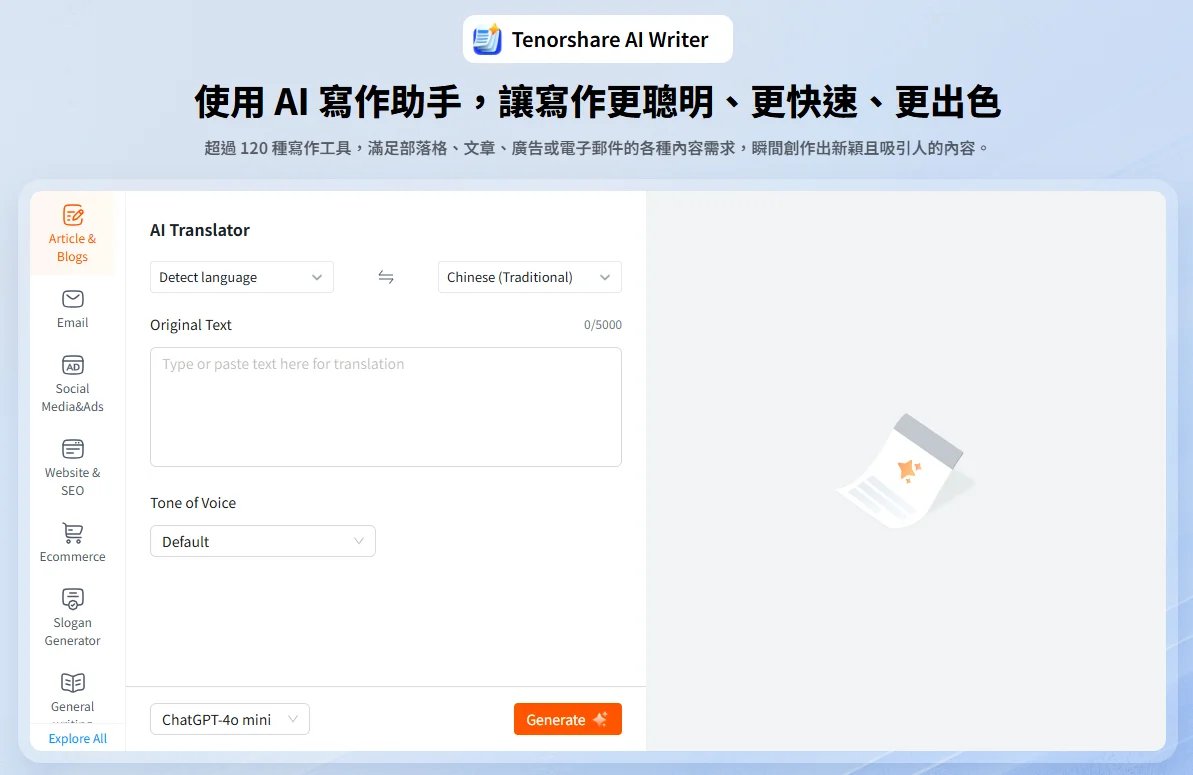Click the document illustration in the output area
1193x775 pixels.
pos(905,470)
